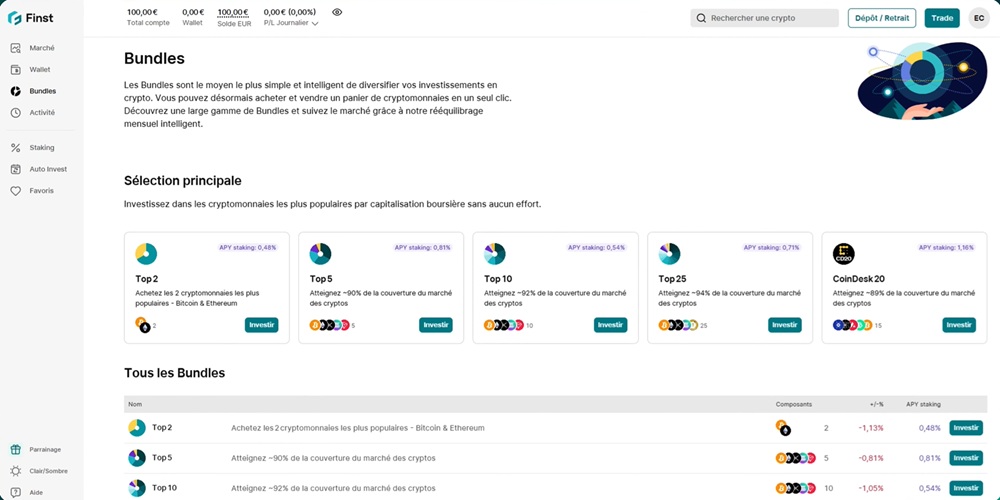Toggle balance visibility eye icon
Viewport: 1000px width, 500px height.
click(x=337, y=12)
